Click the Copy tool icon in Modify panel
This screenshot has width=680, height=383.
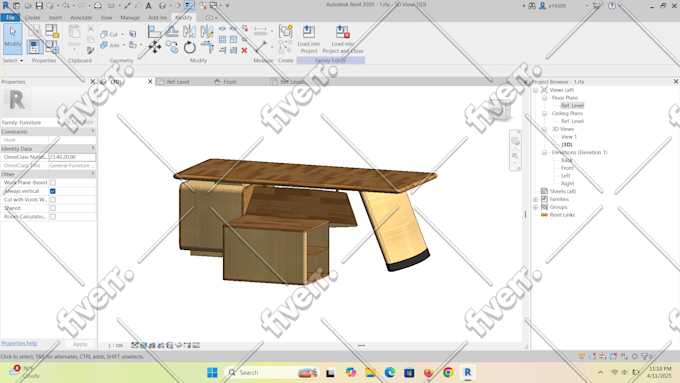(x=172, y=47)
